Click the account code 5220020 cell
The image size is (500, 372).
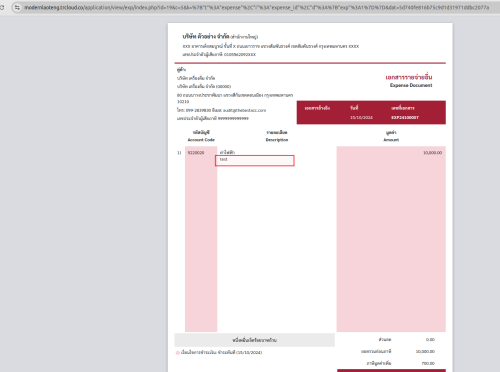pyautogui.click(x=196, y=153)
